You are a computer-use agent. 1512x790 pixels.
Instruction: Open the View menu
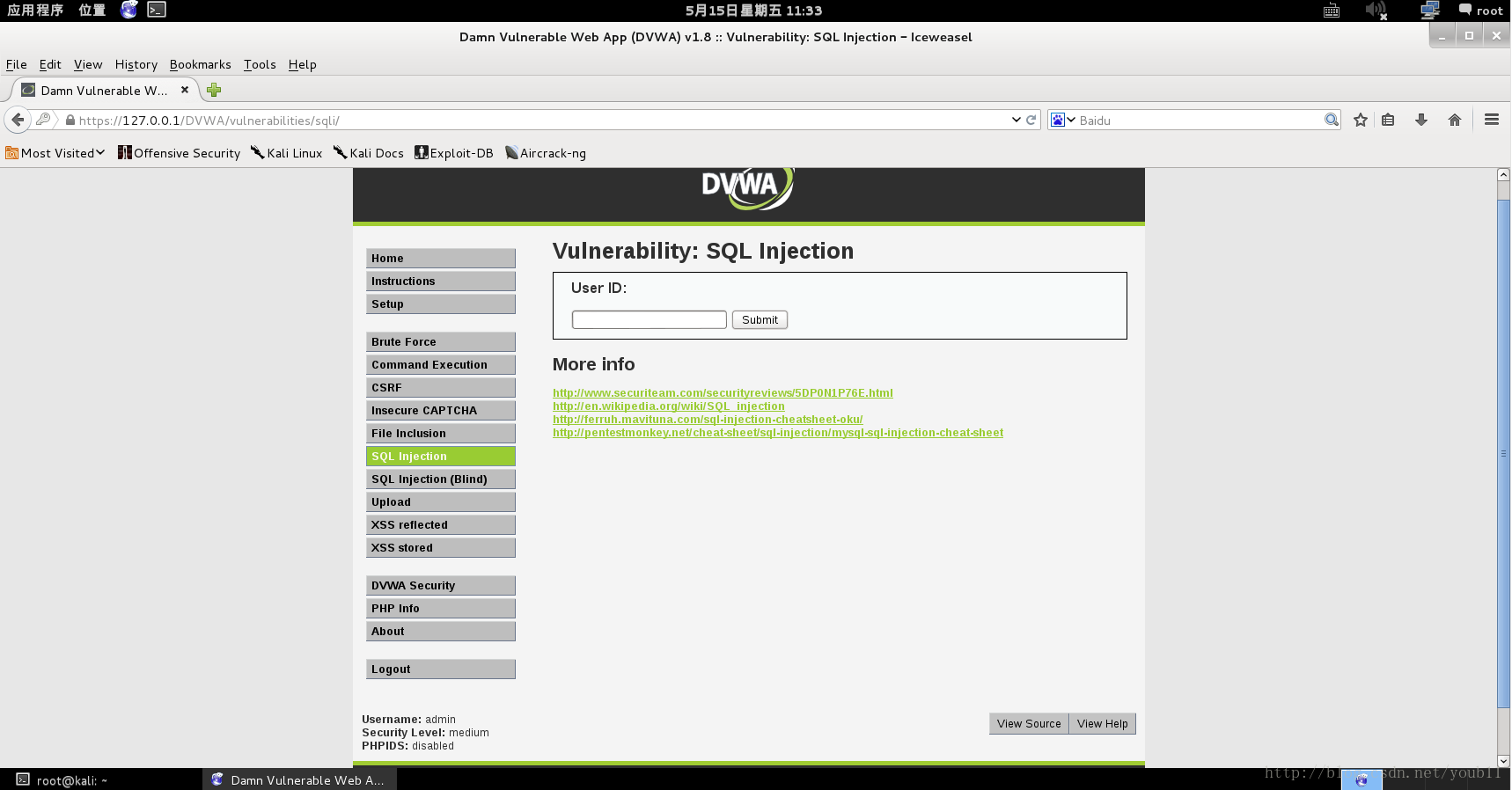(x=88, y=64)
